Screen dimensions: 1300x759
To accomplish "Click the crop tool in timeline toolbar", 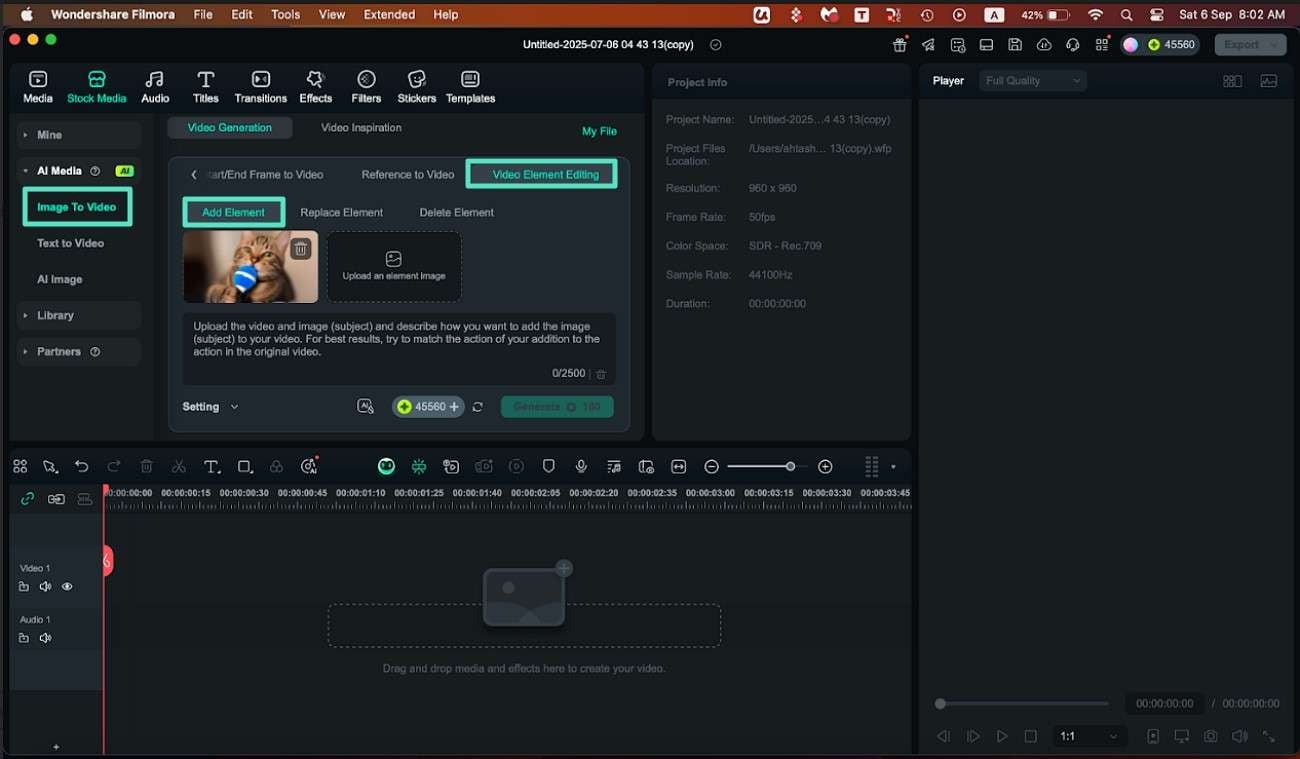I will 245,466.
